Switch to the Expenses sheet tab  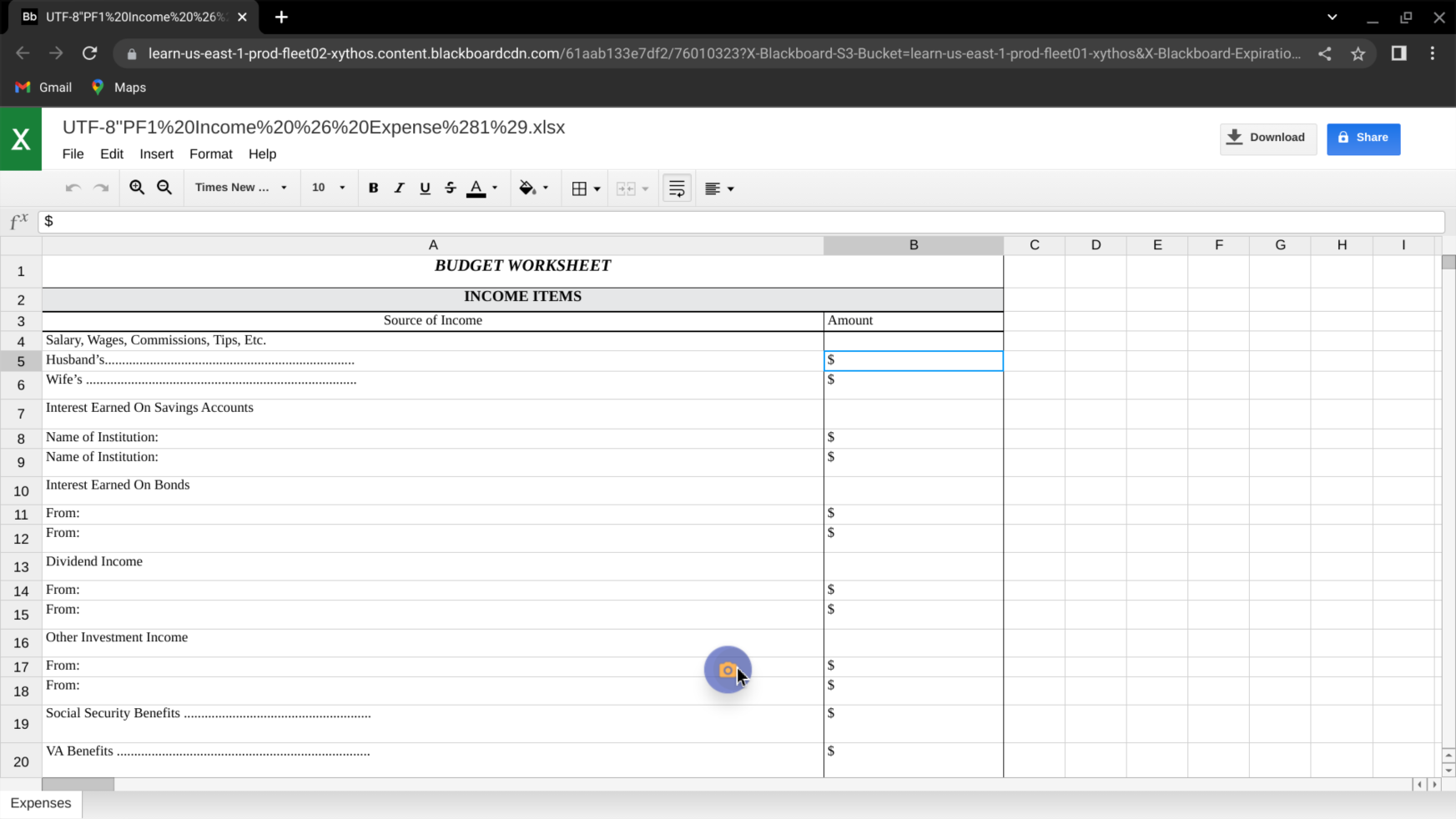pos(41,803)
